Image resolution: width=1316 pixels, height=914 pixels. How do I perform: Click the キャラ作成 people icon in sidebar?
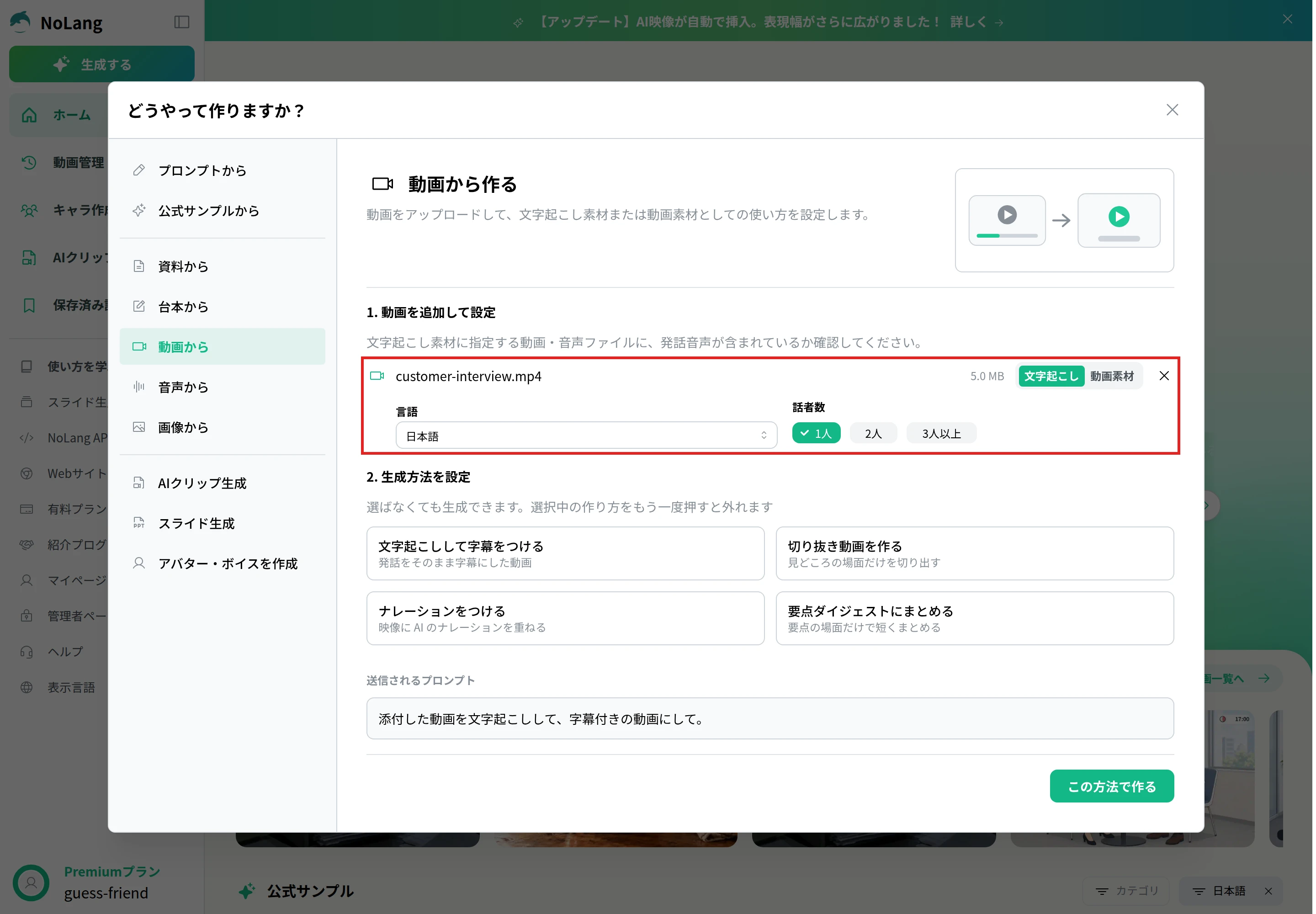[29, 210]
